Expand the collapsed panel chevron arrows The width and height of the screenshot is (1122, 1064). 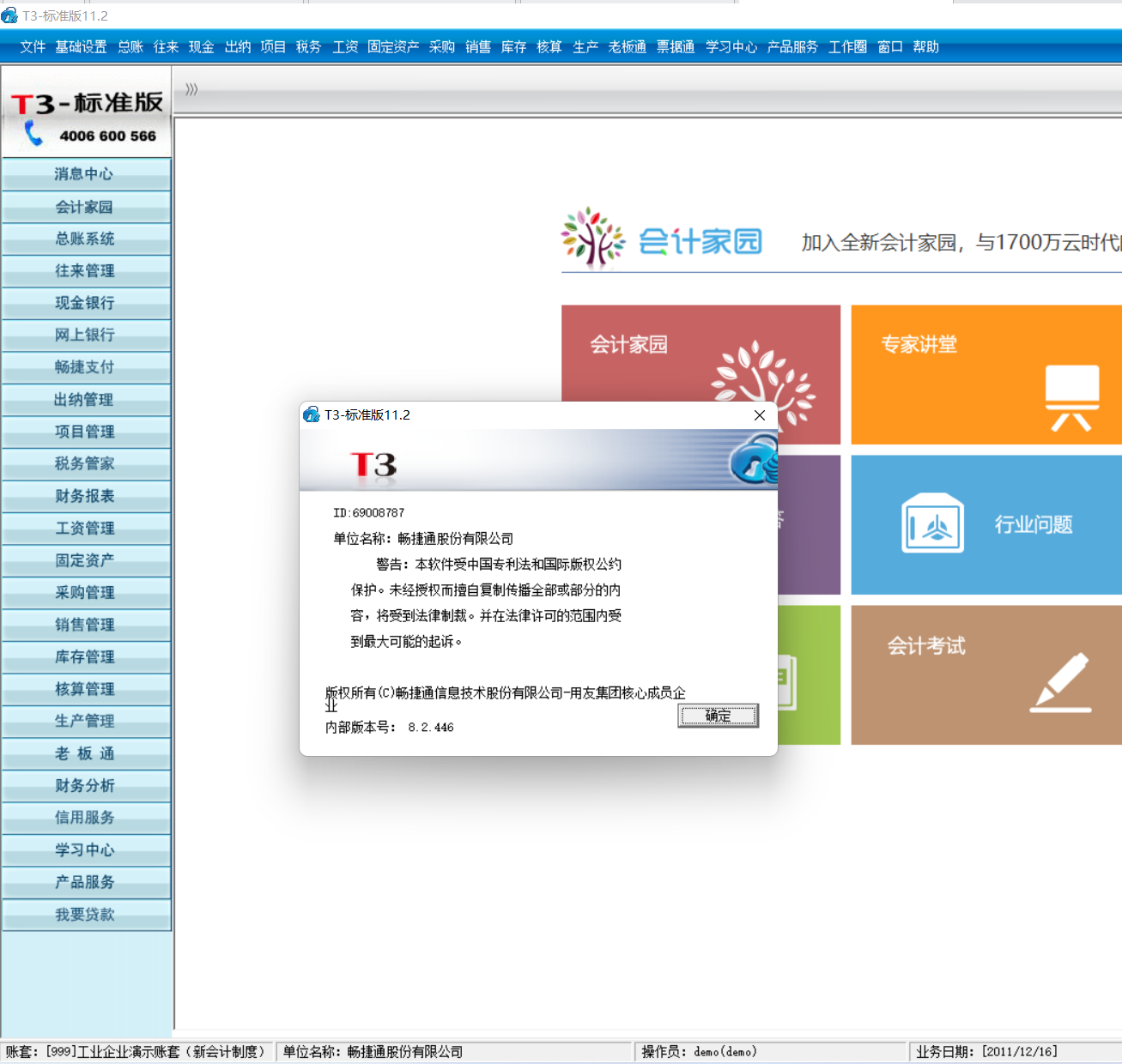pyautogui.click(x=191, y=89)
